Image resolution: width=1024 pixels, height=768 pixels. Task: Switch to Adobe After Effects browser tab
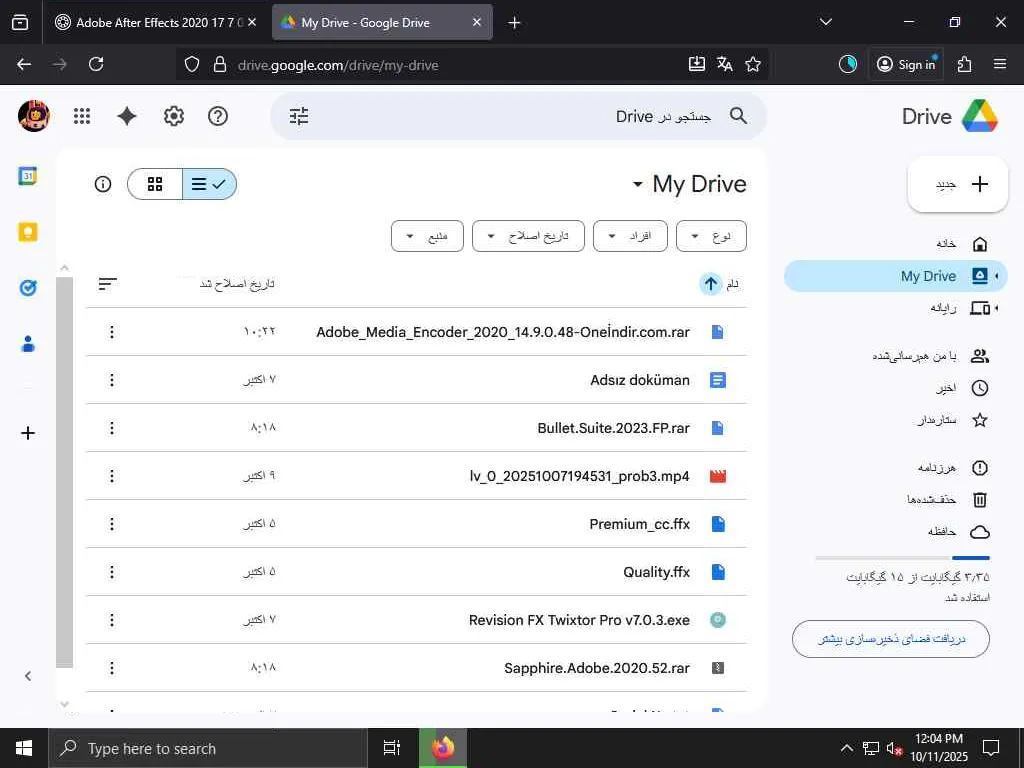(x=155, y=22)
